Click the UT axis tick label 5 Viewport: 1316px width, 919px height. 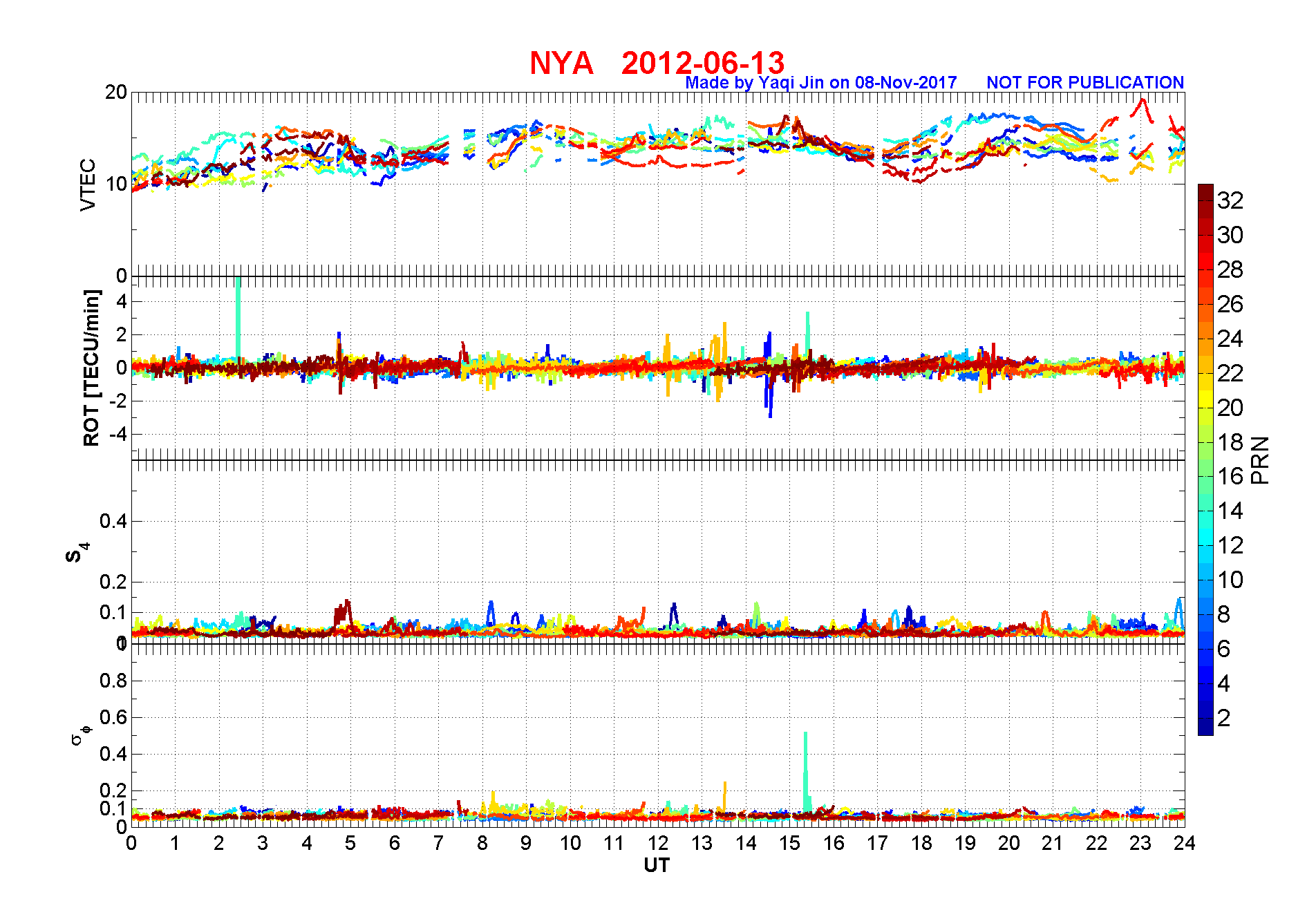click(x=350, y=843)
